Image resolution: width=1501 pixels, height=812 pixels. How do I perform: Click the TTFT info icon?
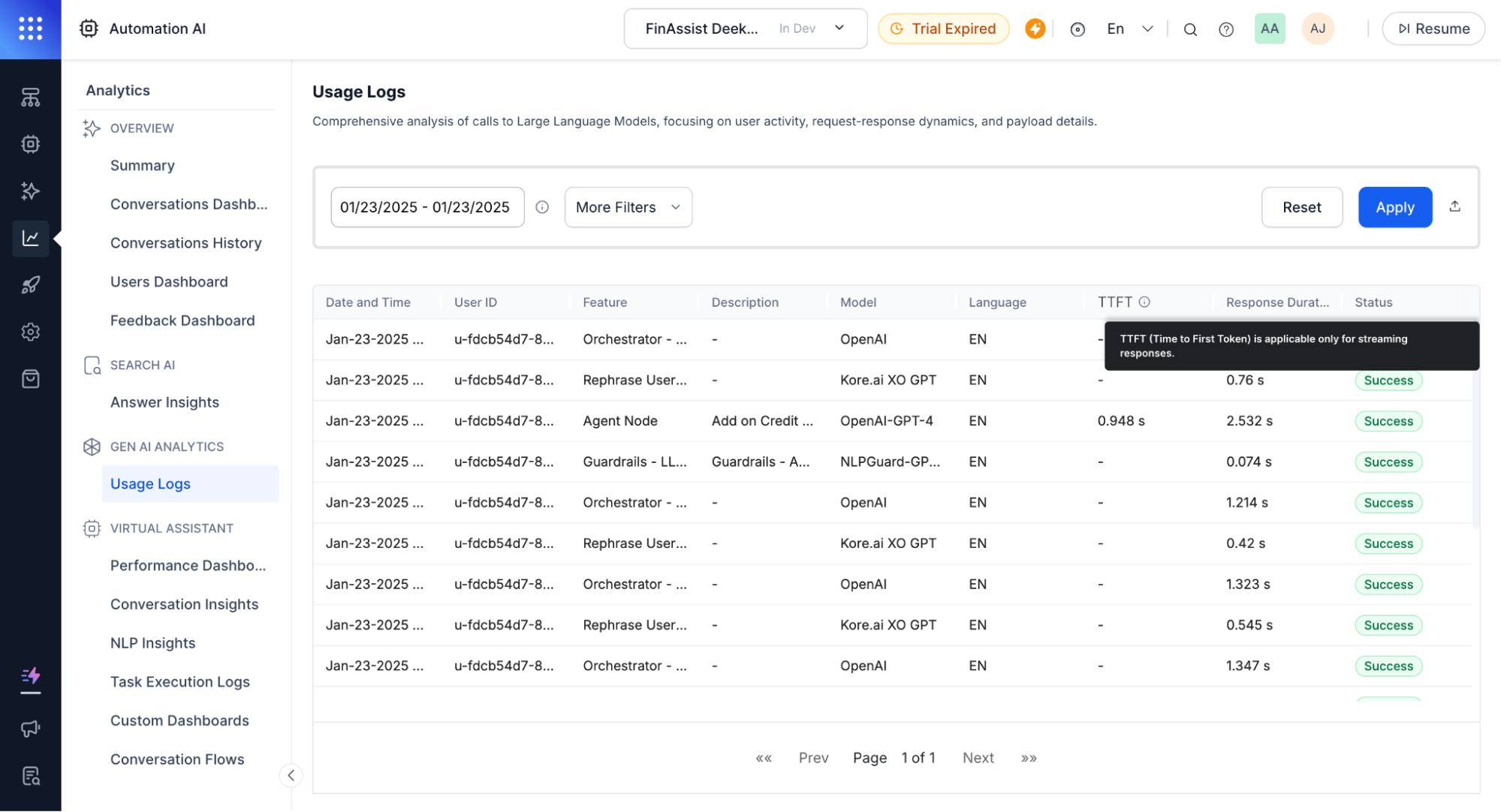[1144, 302]
